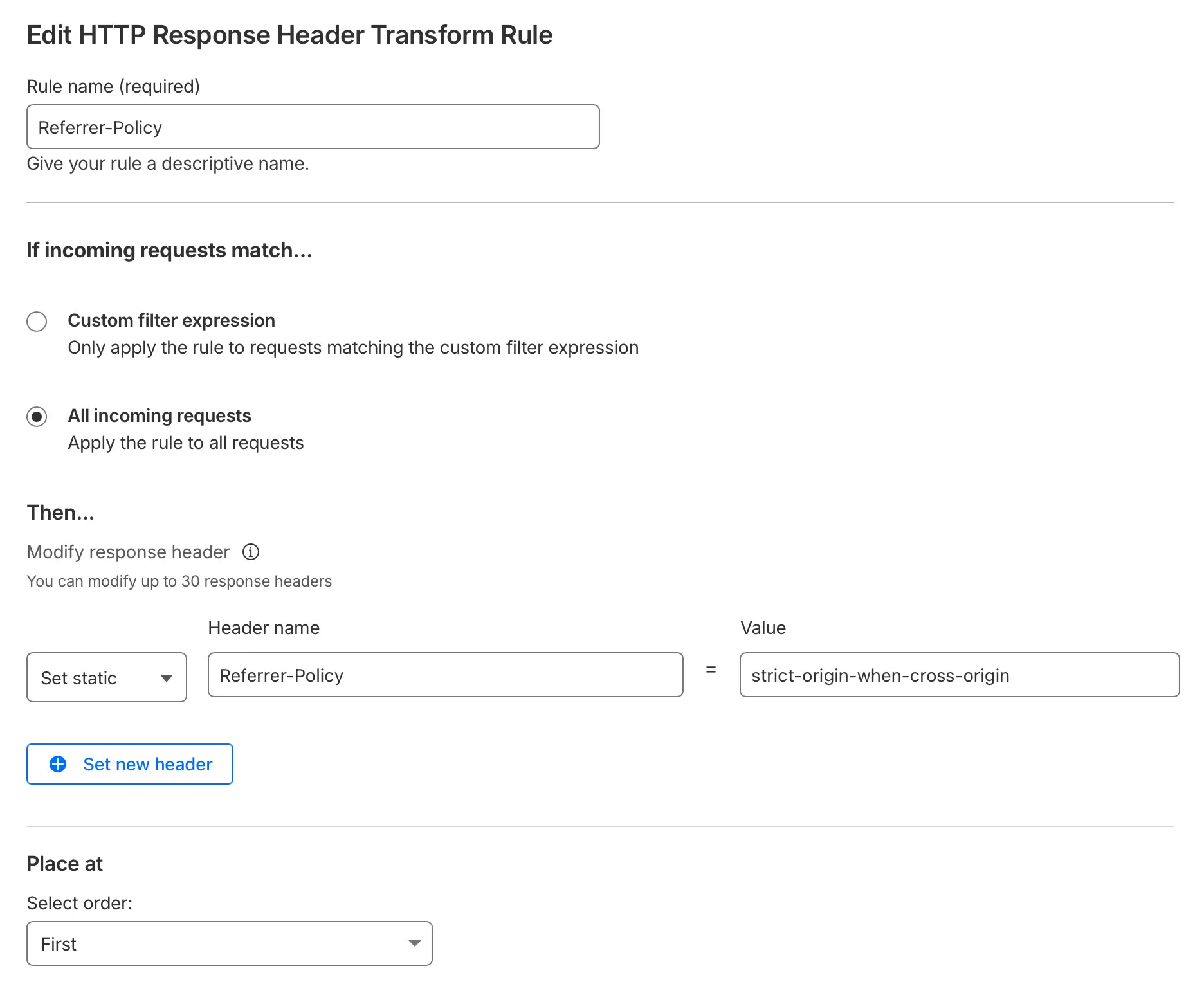Click the Header name field containing Referrer-Policy
Viewport: 1204px width, 993px height.
445,675
